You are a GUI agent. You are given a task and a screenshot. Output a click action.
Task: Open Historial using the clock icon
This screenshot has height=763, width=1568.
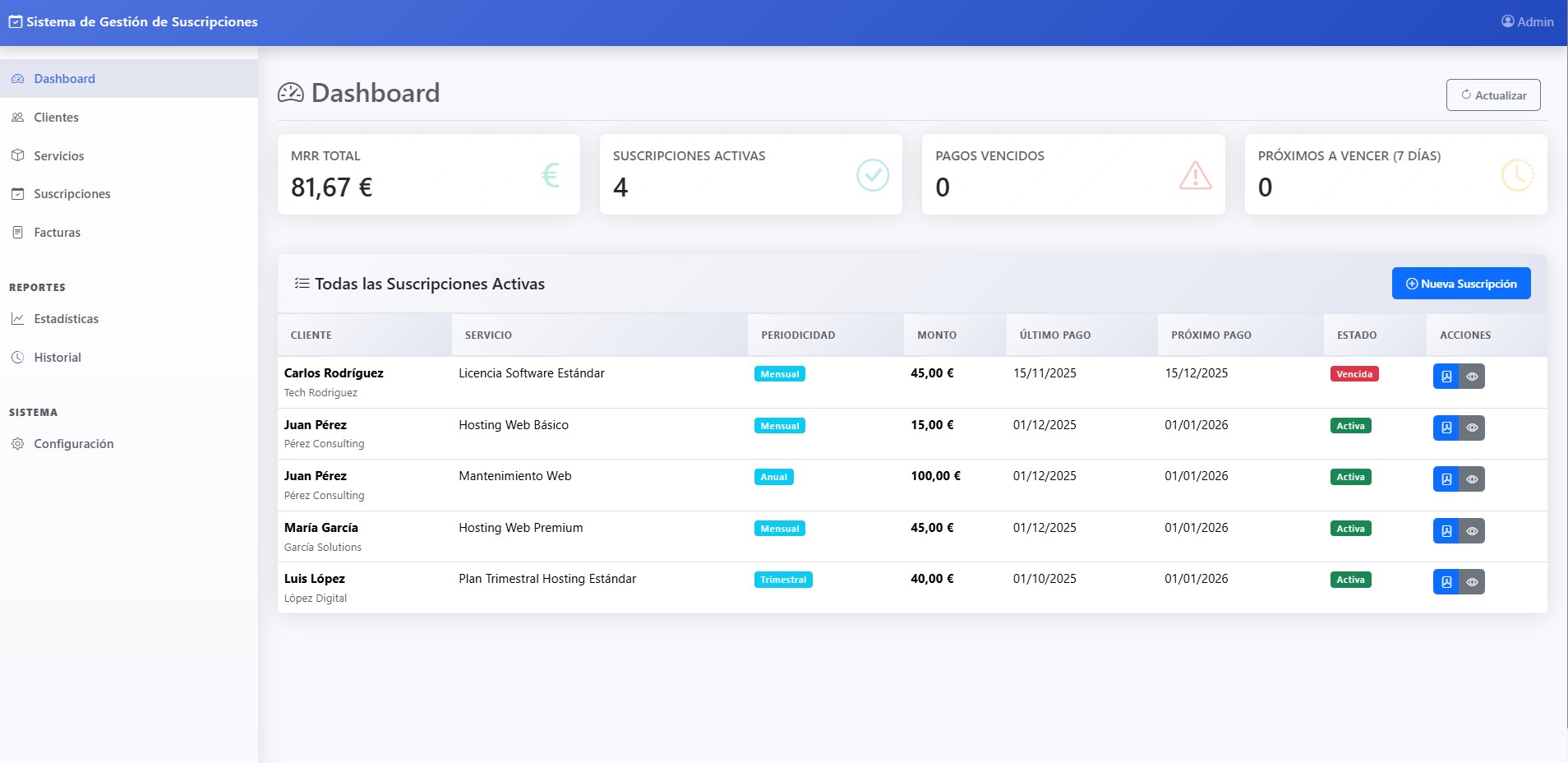(x=16, y=357)
